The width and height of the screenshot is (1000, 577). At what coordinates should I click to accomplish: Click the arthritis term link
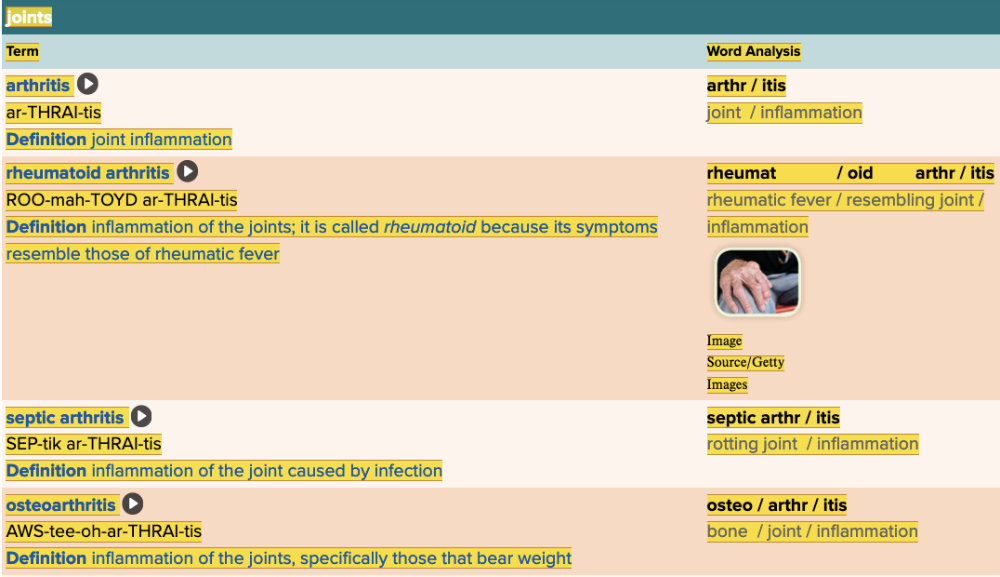40,86
